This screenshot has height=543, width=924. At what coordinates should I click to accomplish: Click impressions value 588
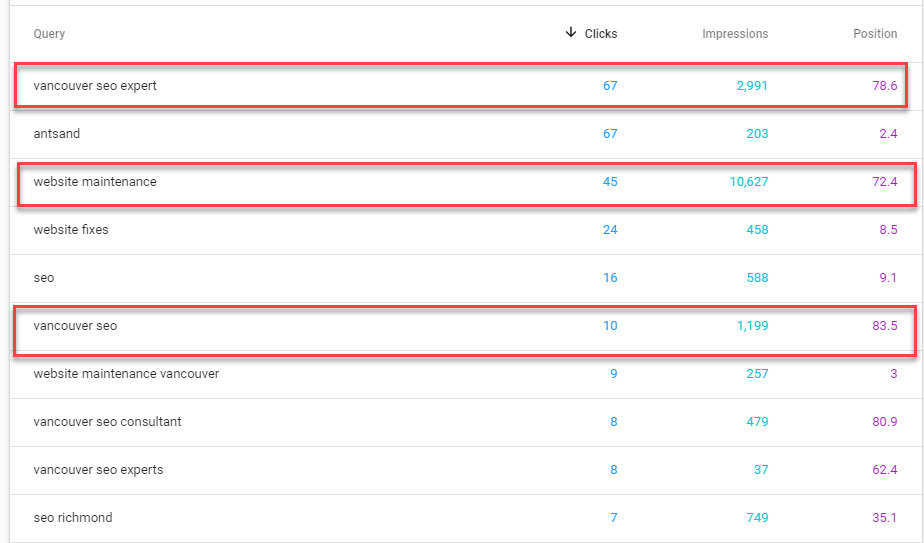pyautogui.click(x=757, y=278)
